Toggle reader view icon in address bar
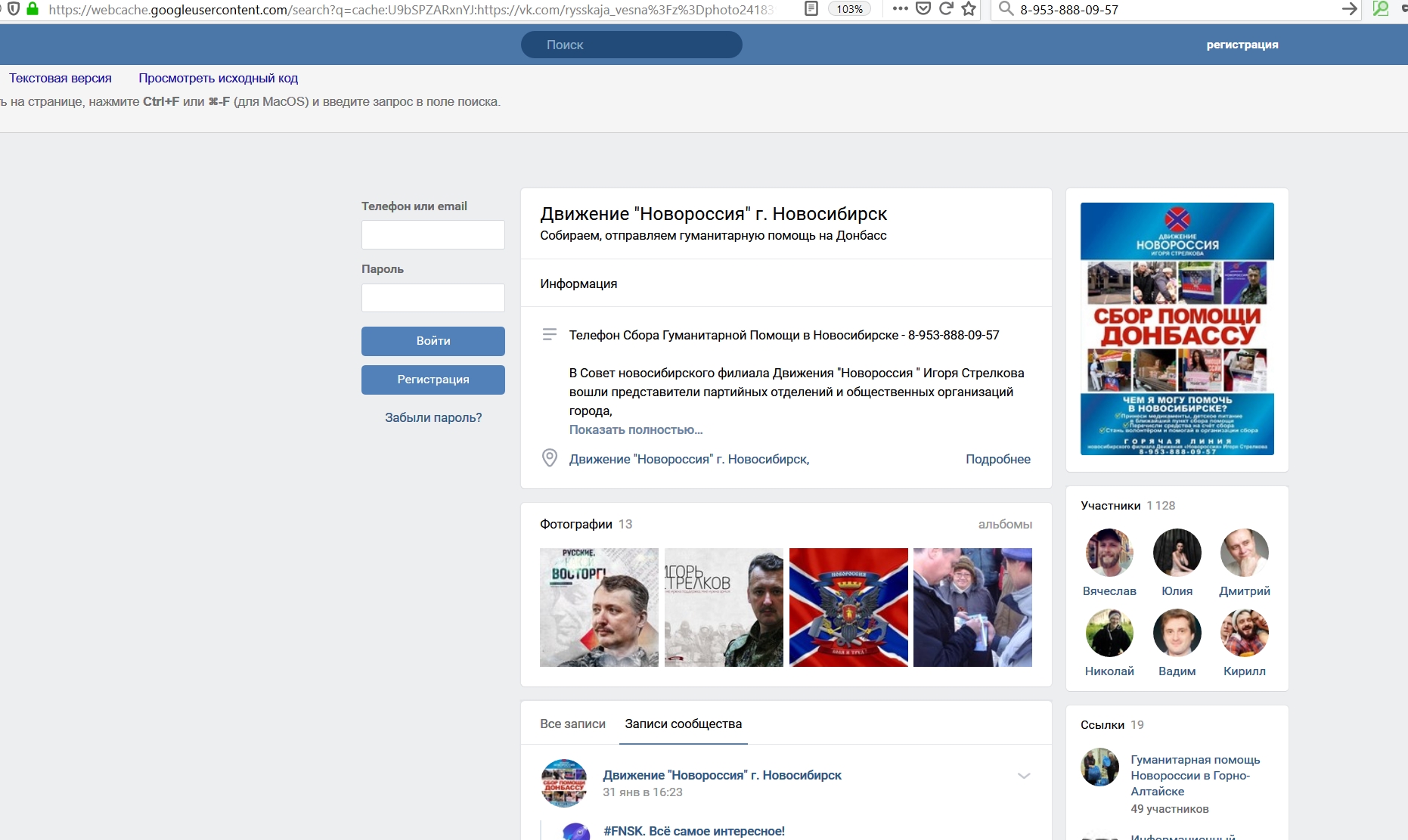 tap(811, 9)
